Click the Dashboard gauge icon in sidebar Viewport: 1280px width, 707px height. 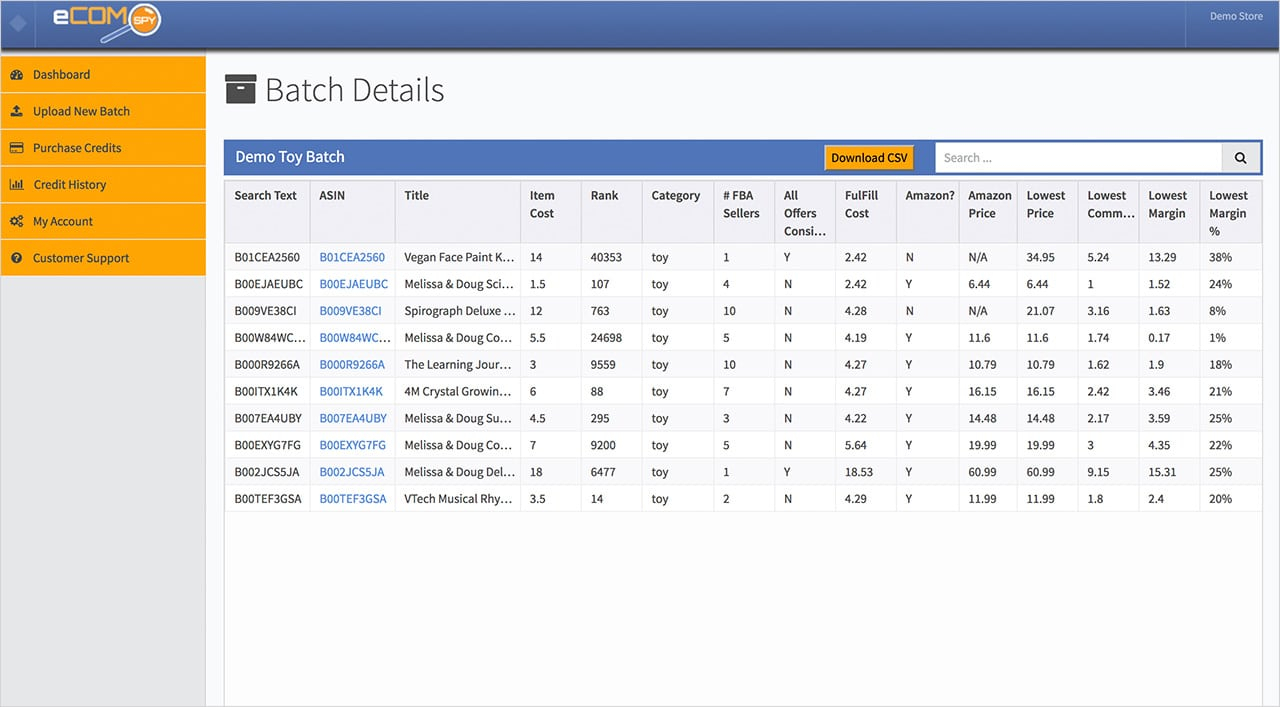(17, 75)
